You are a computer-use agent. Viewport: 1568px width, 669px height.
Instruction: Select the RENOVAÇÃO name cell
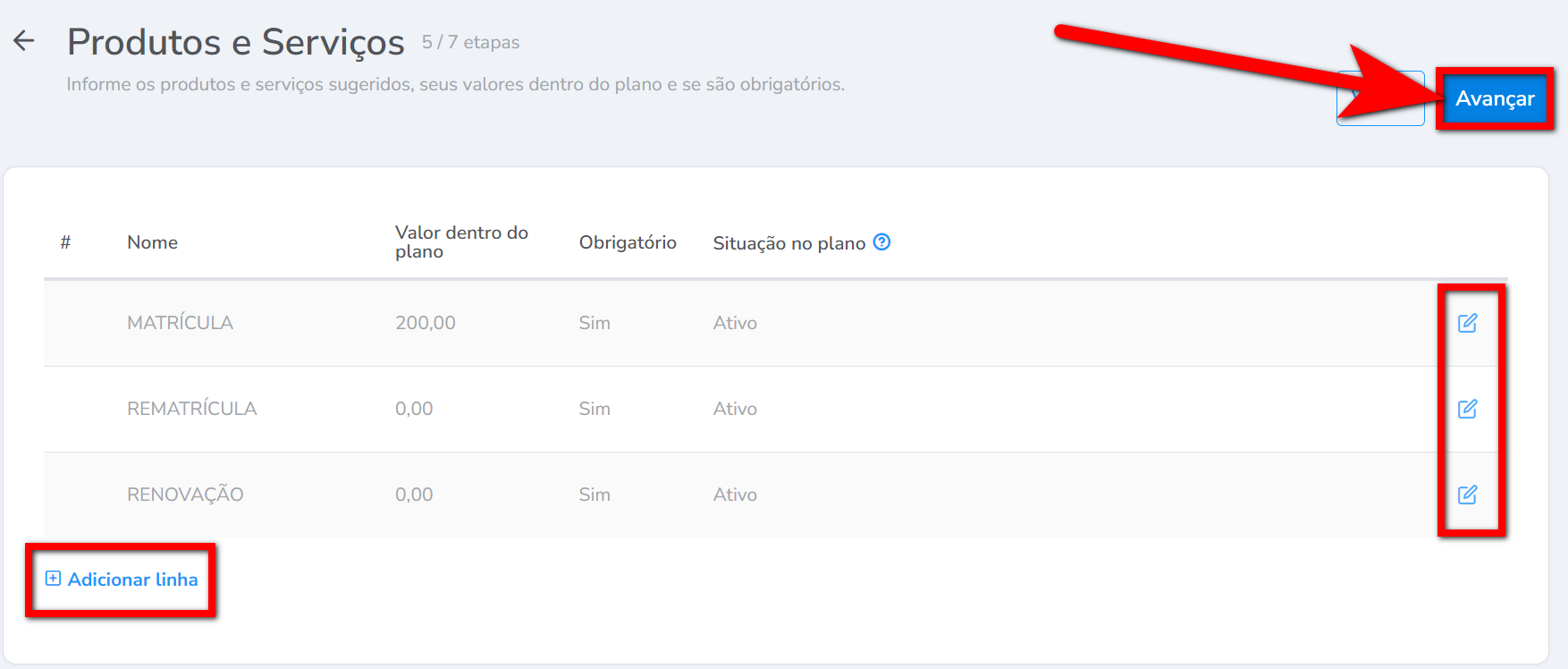185,495
